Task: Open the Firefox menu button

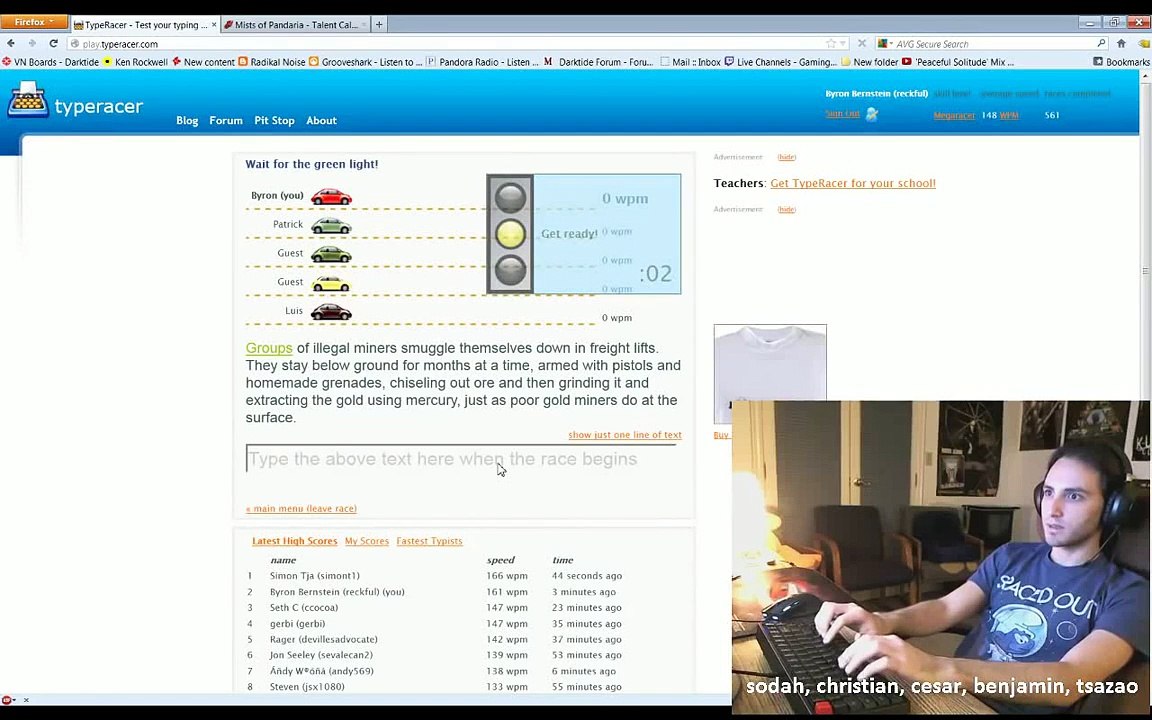Action: coord(34,22)
